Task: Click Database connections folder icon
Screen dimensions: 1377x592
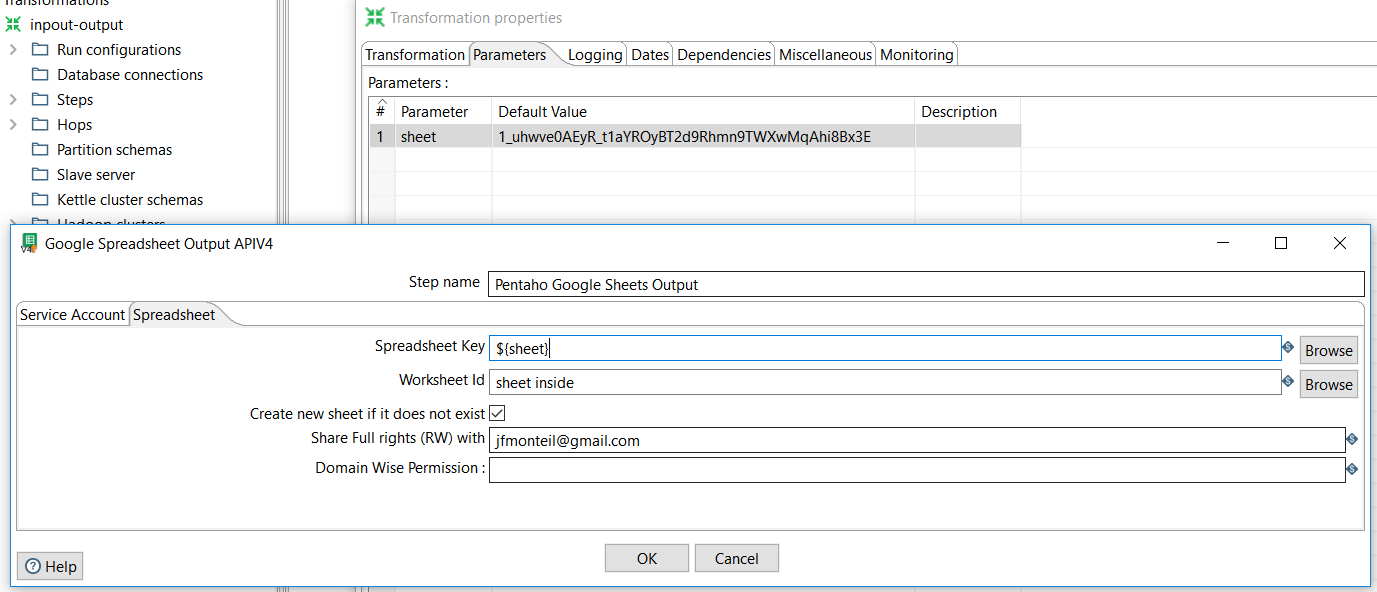Action: pos(40,74)
